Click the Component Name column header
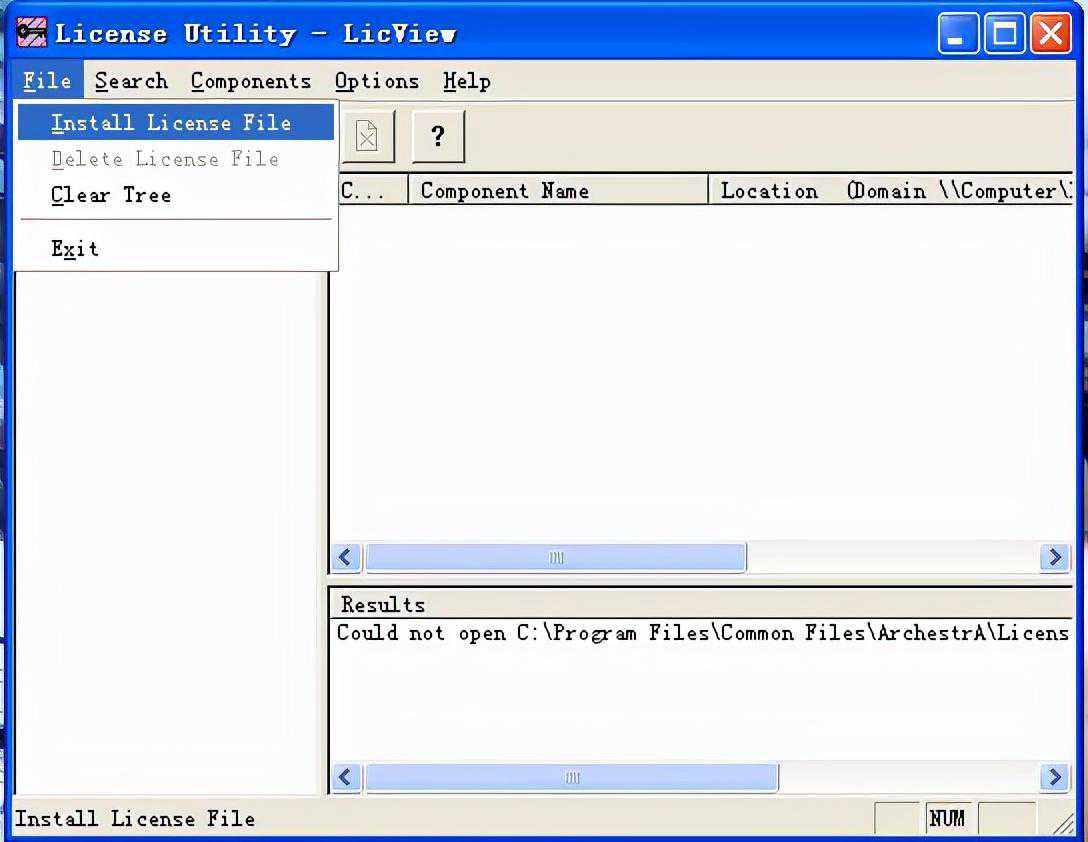The width and height of the screenshot is (1088, 842). tap(557, 190)
